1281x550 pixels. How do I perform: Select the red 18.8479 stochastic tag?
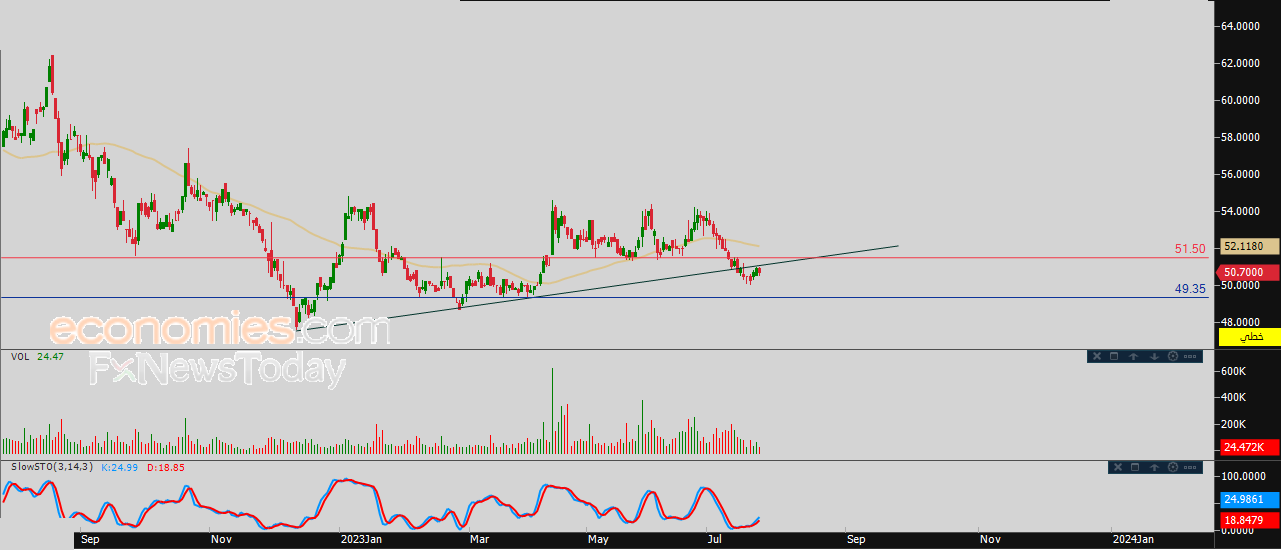click(x=1249, y=520)
